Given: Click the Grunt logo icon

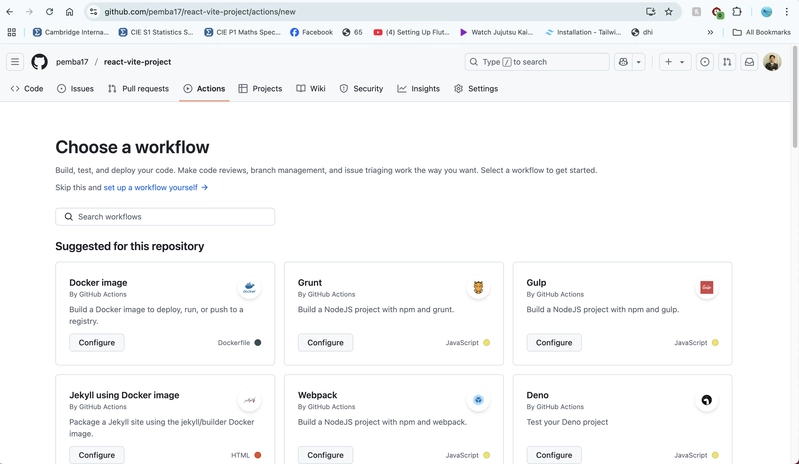Looking at the screenshot, I should click(478, 288).
